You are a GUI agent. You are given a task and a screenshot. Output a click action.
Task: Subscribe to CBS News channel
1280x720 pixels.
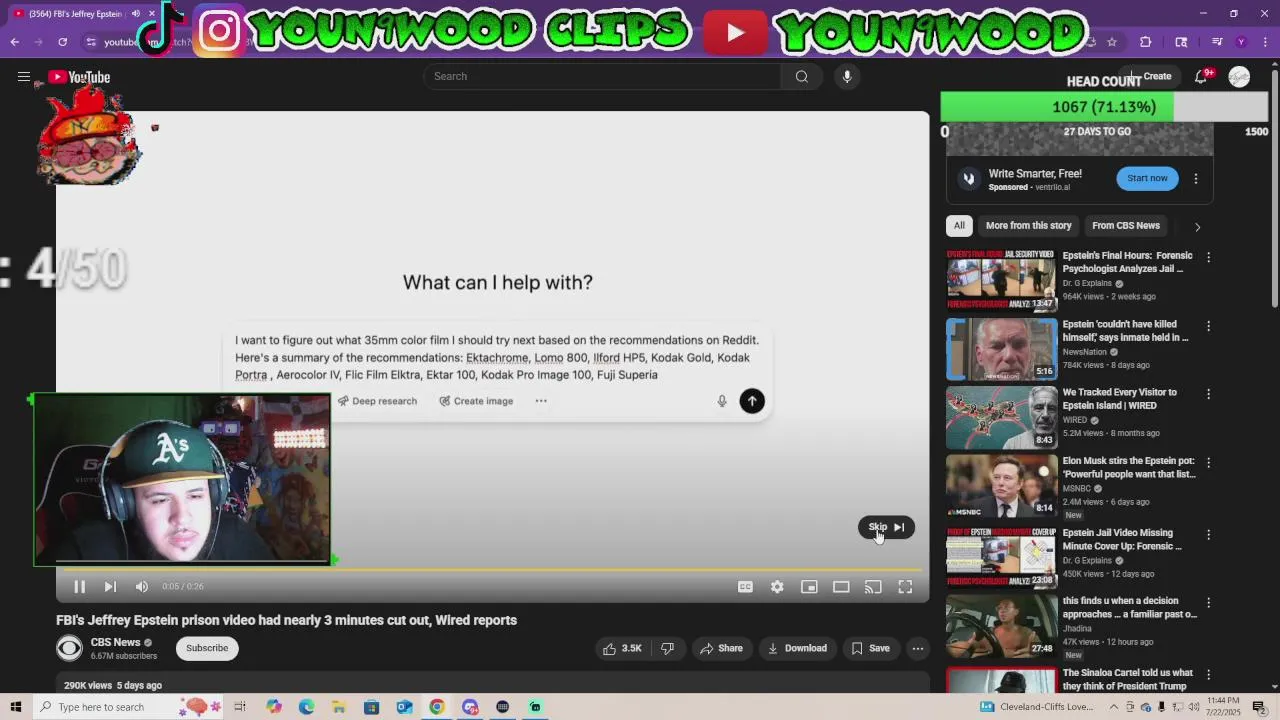(x=207, y=648)
